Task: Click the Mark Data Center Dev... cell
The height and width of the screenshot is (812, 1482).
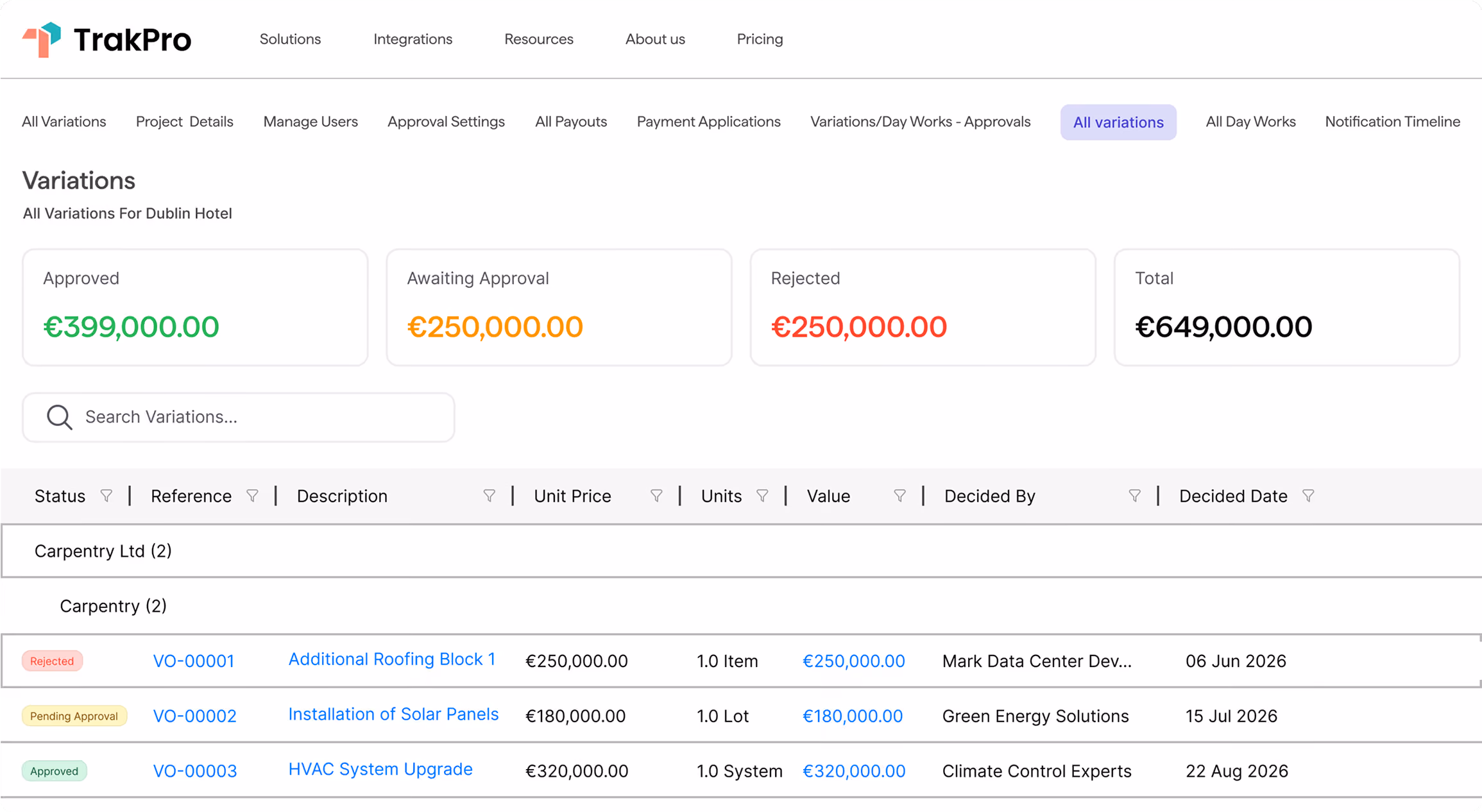Action: click(1037, 661)
